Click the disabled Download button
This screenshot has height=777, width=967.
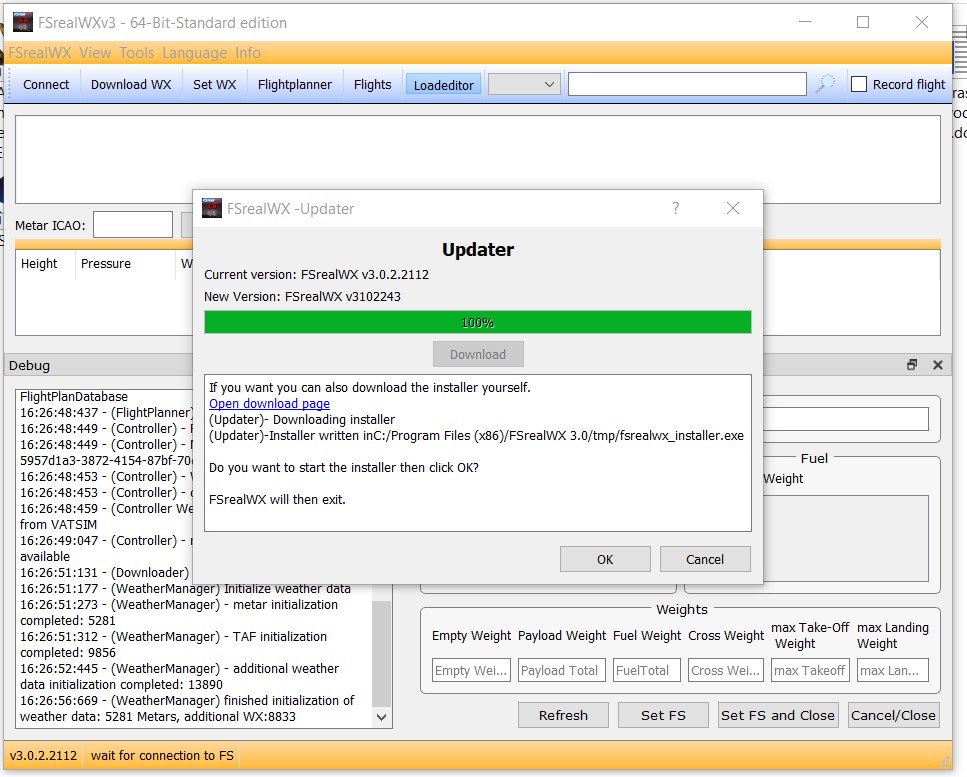pos(478,354)
